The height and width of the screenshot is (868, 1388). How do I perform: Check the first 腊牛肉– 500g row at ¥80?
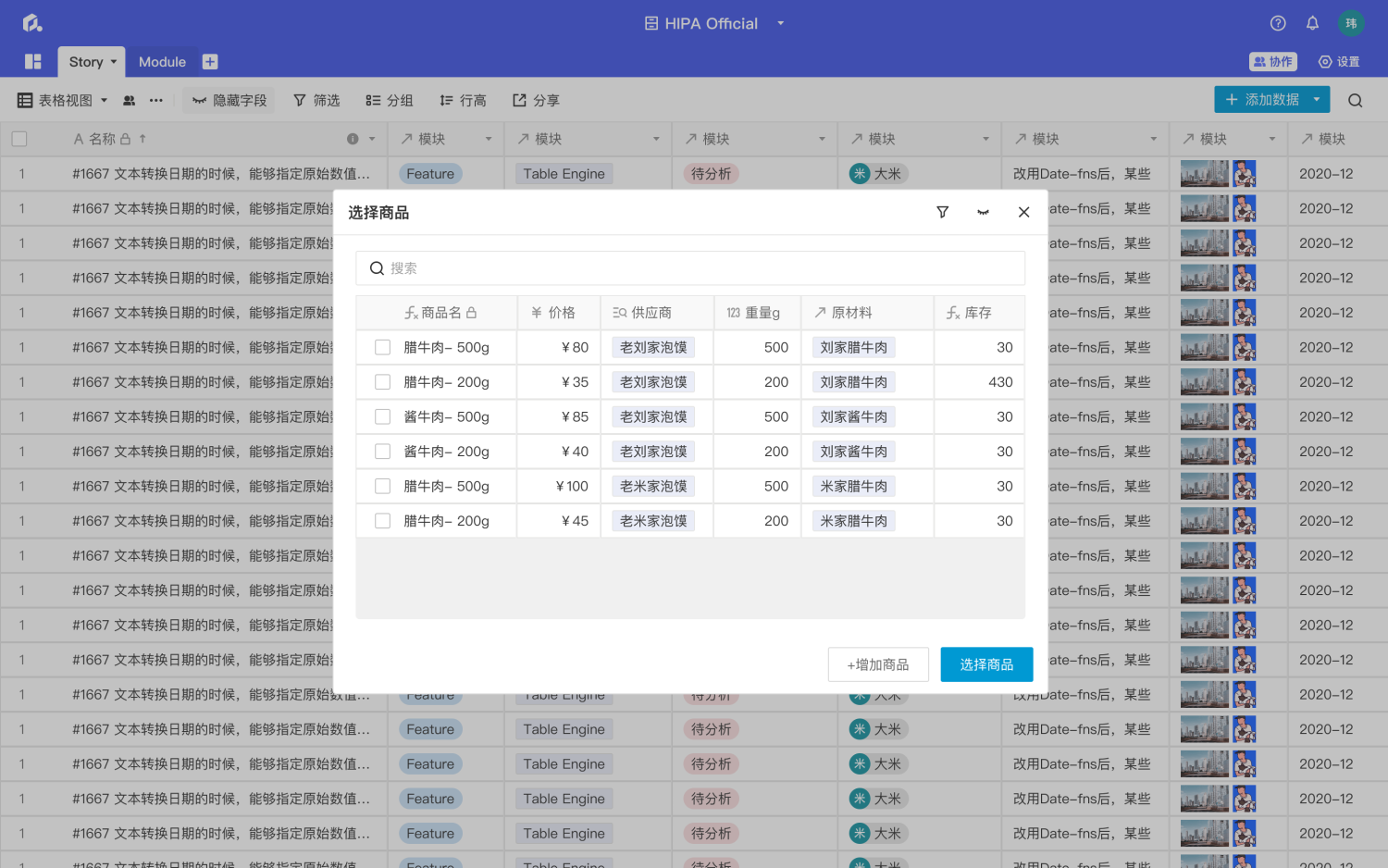click(x=382, y=347)
